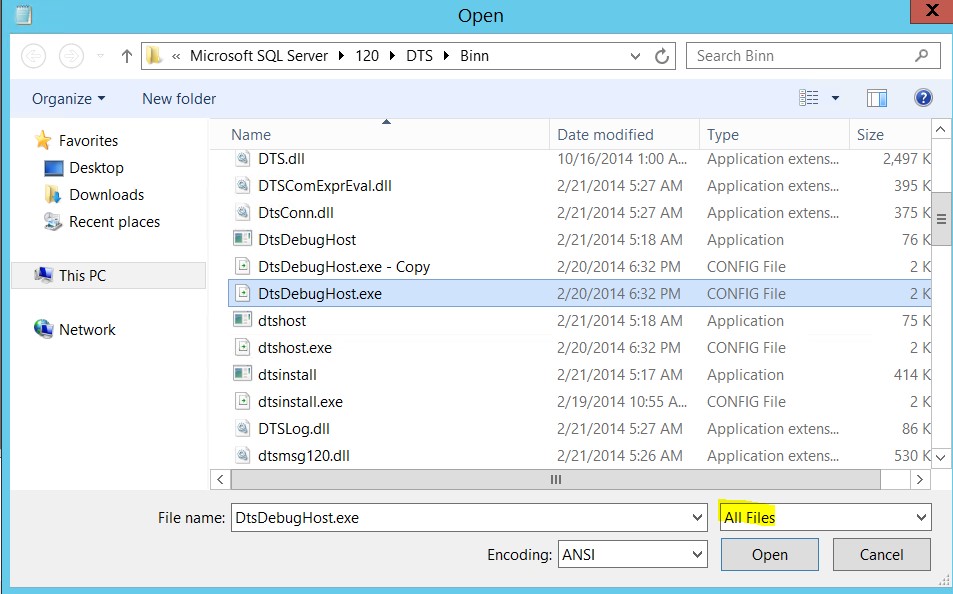Click the Help question mark icon
The height and width of the screenshot is (594, 953).
[x=923, y=98]
